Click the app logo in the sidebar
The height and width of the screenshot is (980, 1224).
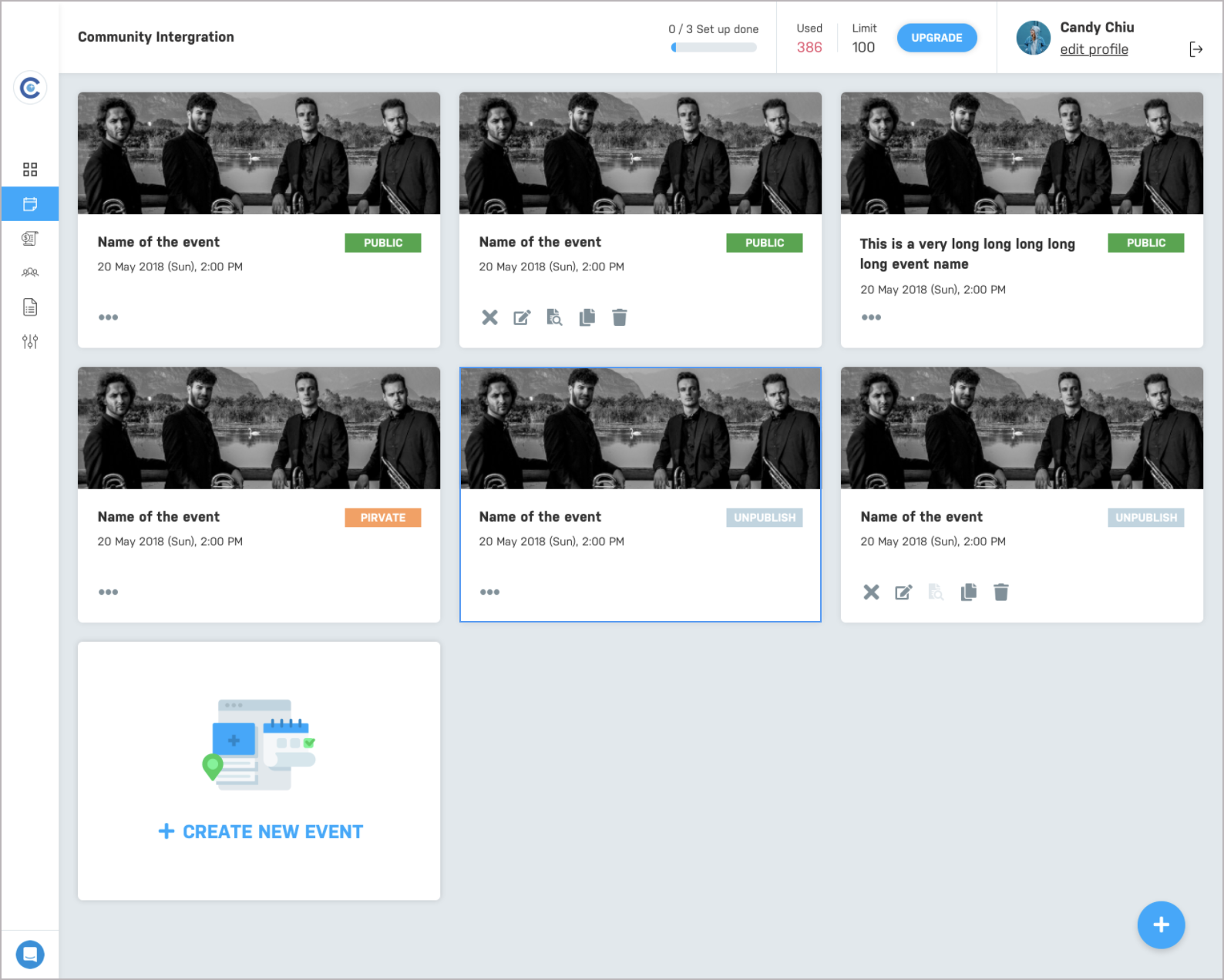(30, 88)
